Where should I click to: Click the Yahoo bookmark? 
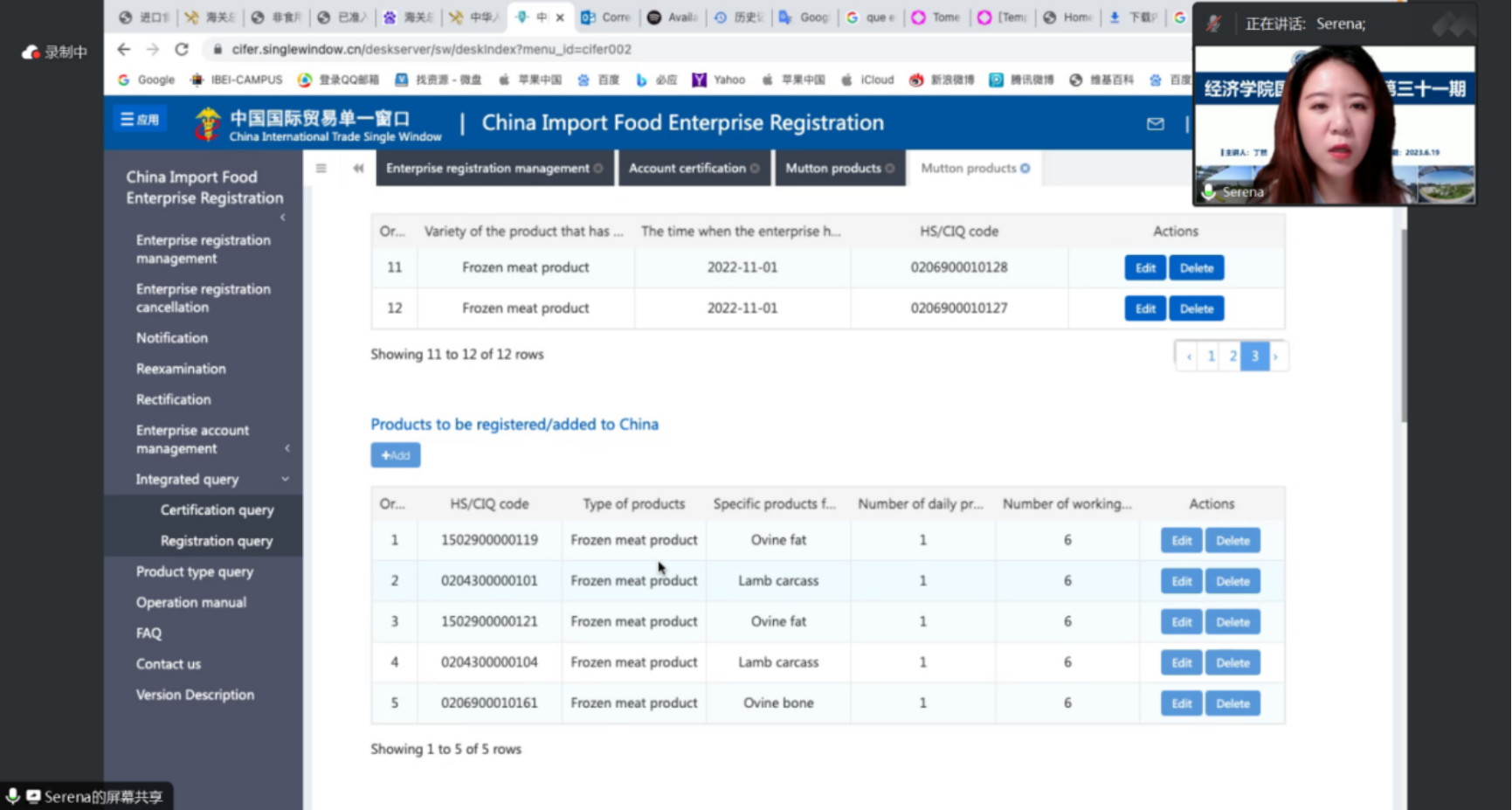719,80
